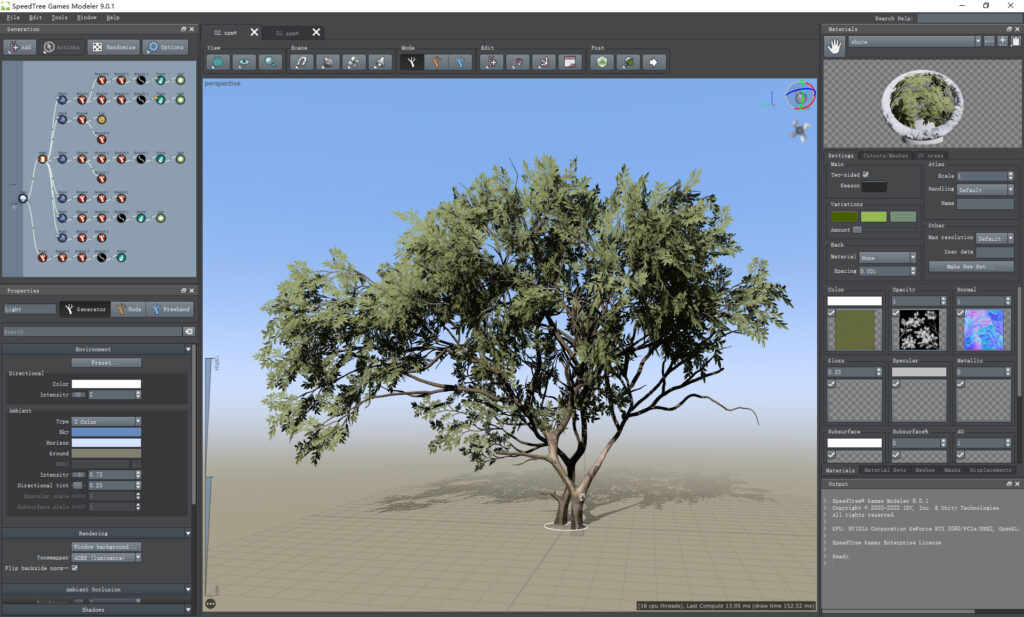Viewport: 1024px width, 617px height.
Task: Open the Tonemapper ACES dropdown
Action: pos(105,558)
